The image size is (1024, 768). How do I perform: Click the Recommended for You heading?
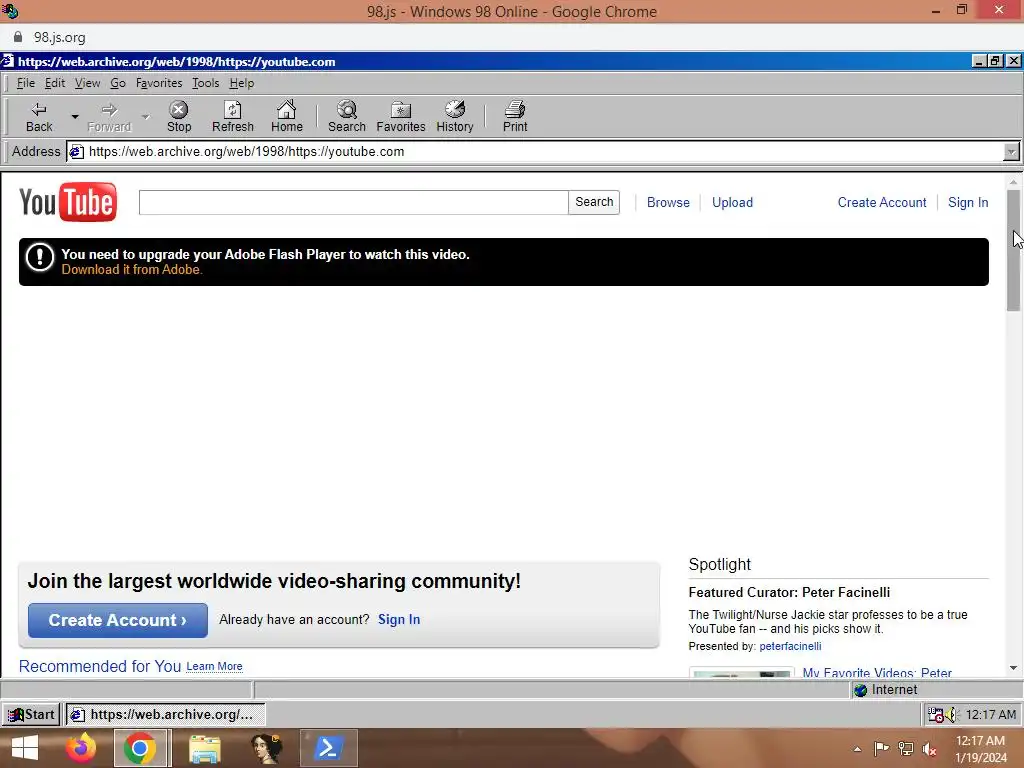point(100,666)
